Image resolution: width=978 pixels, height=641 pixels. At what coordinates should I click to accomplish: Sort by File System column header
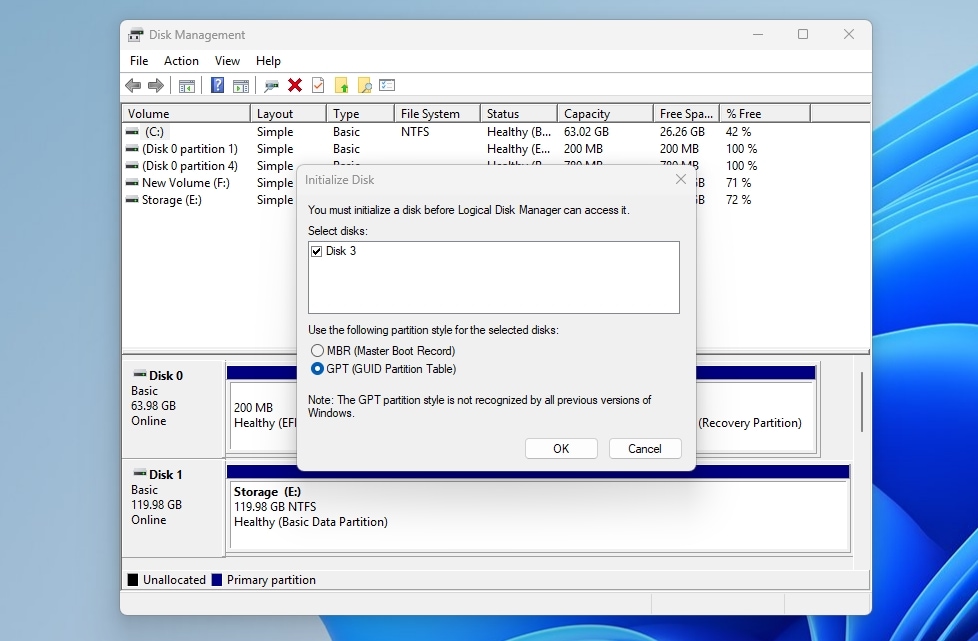point(438,113)
